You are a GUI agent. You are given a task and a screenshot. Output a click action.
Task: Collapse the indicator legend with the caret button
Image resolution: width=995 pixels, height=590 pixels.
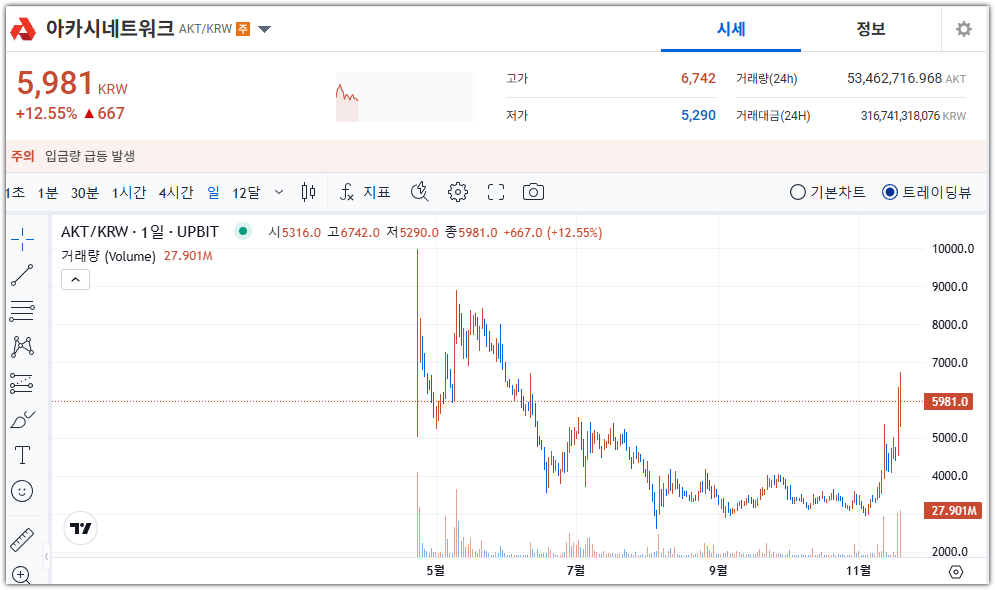coord(76,280)
